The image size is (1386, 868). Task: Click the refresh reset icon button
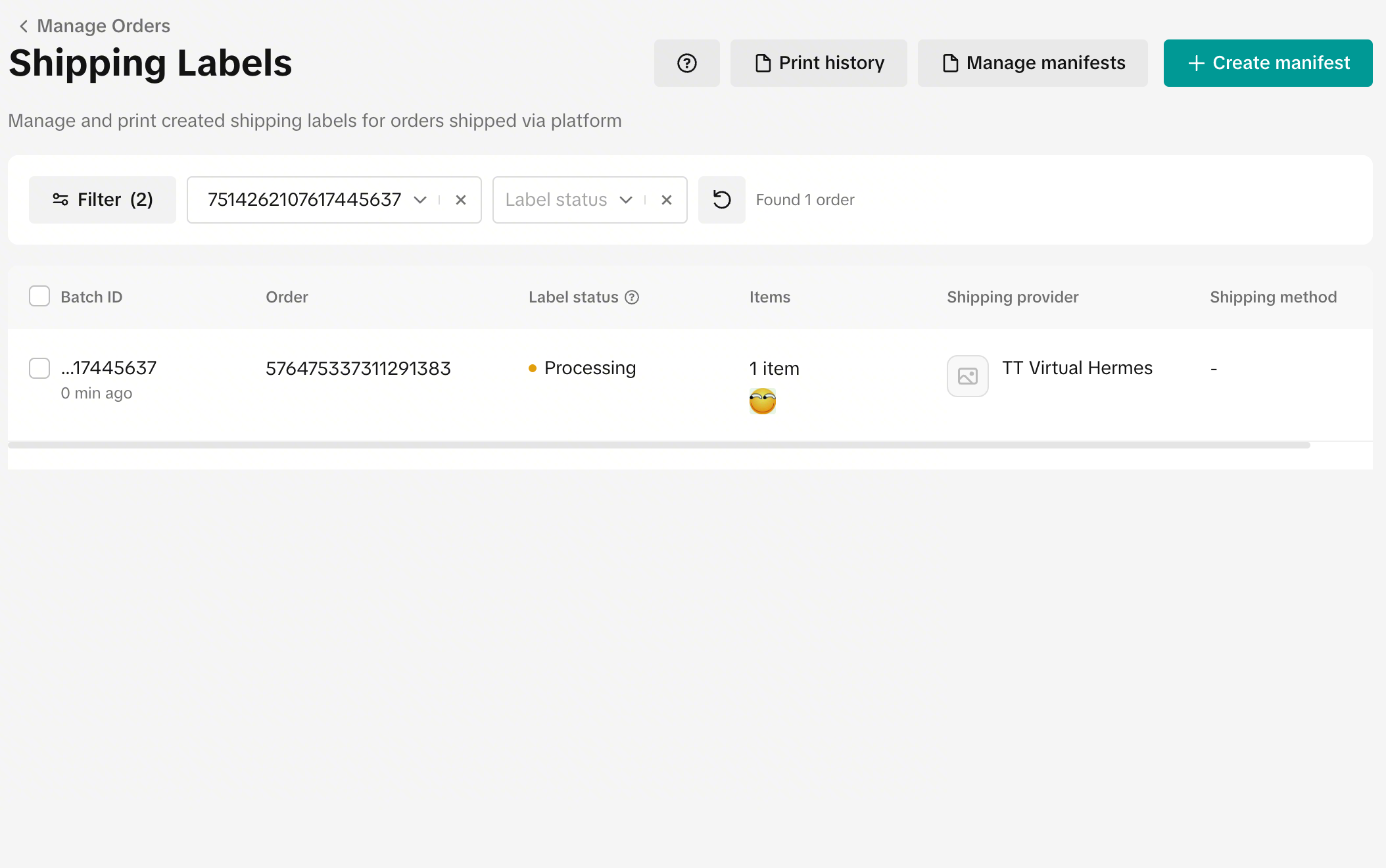point(721,200)
